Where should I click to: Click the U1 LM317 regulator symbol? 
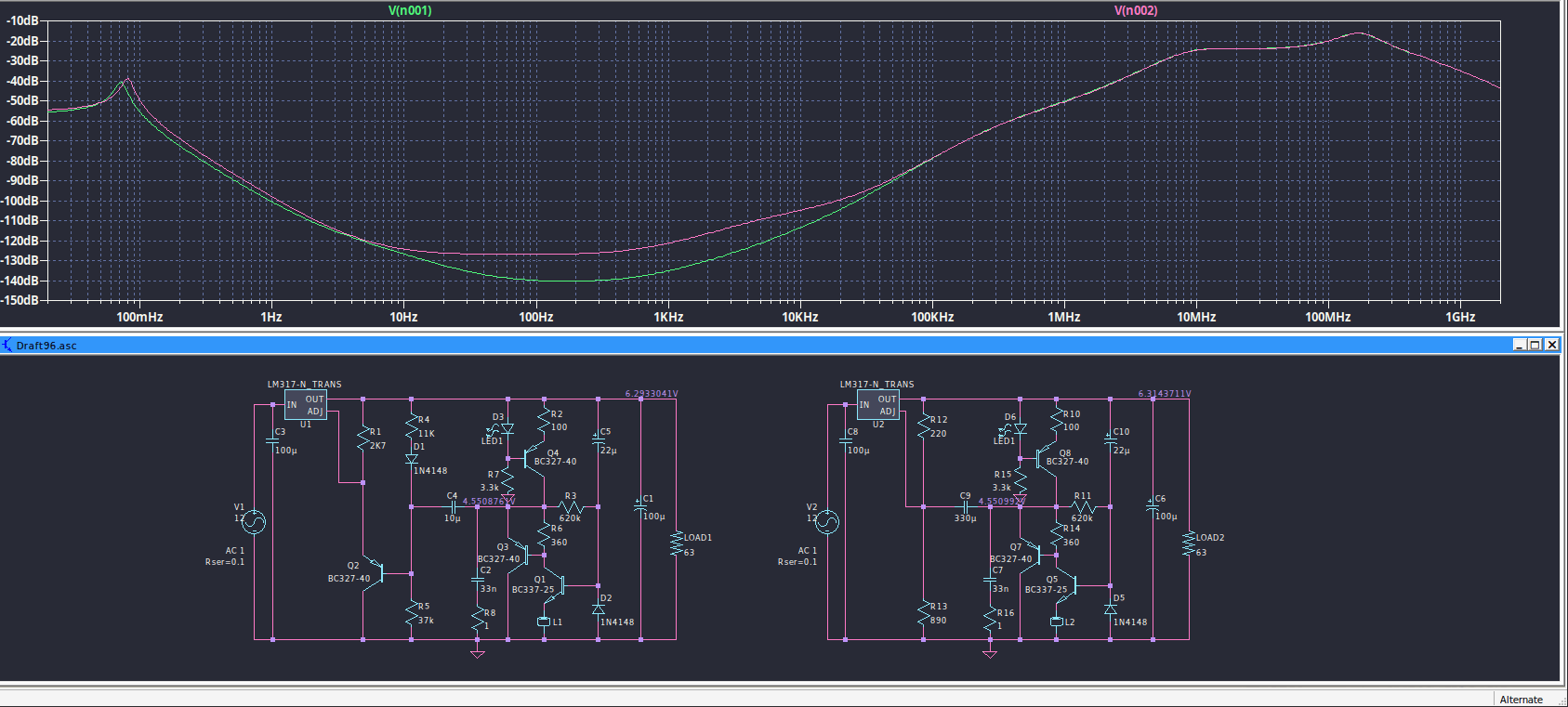pos(306,405)
